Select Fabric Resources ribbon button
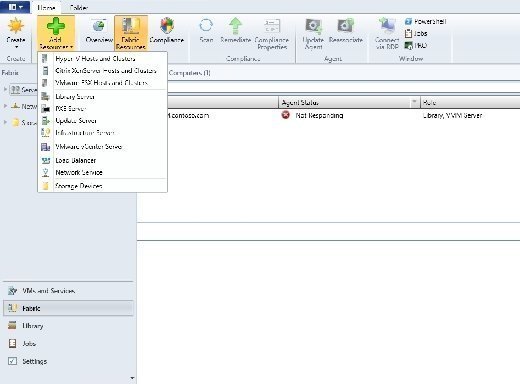This screenshot has width=520, height=384. pyautogui.click(x=131, y=33)
